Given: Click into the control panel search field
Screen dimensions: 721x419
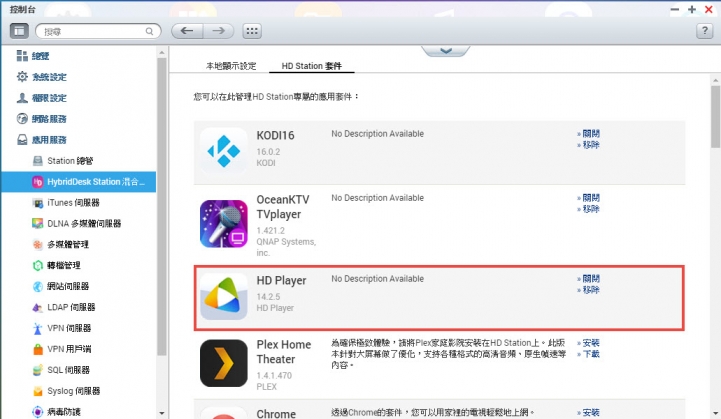Looking at the screenshot, I should [98, 31].
